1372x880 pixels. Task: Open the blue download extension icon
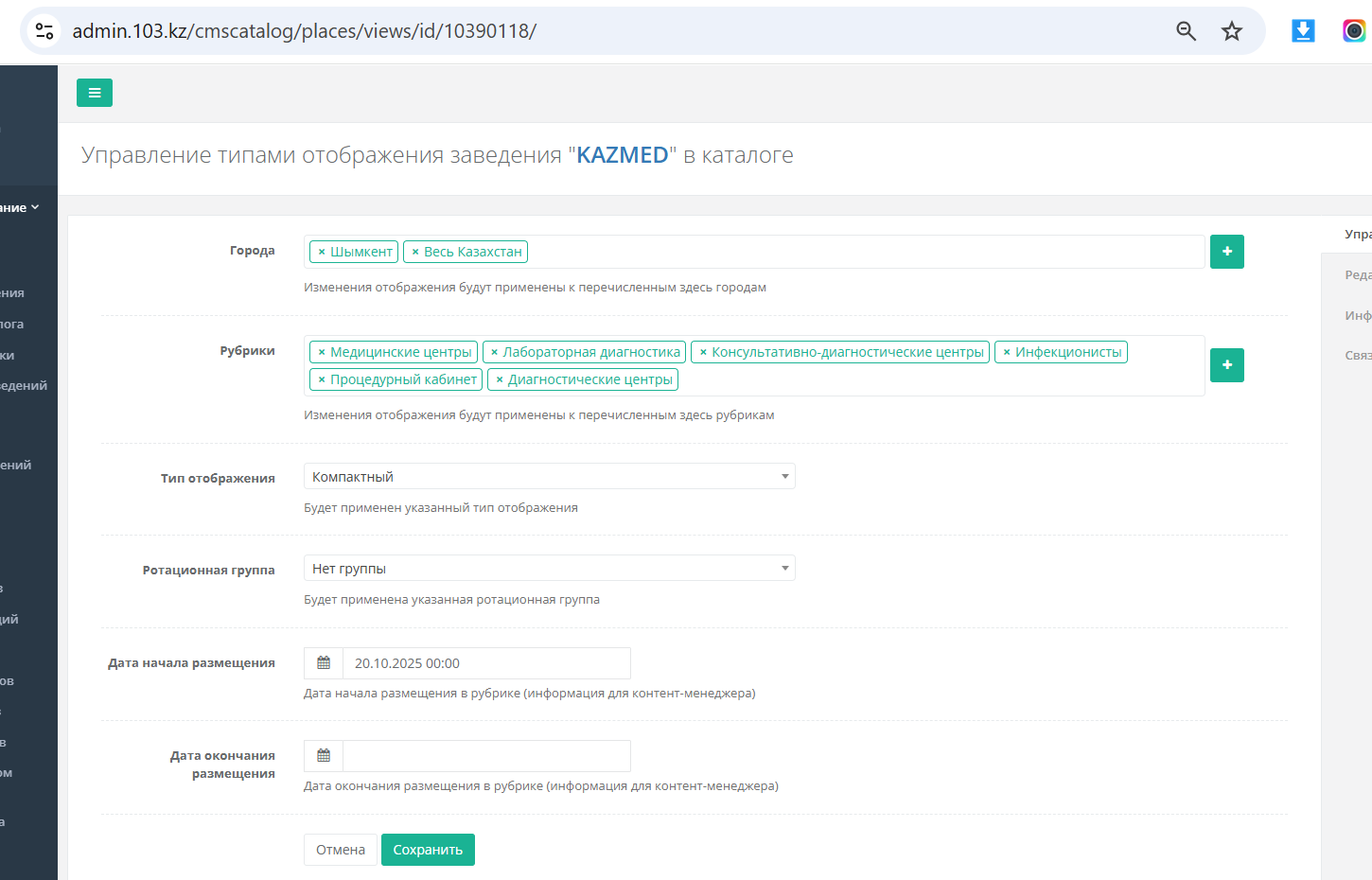click(1303, 31)
